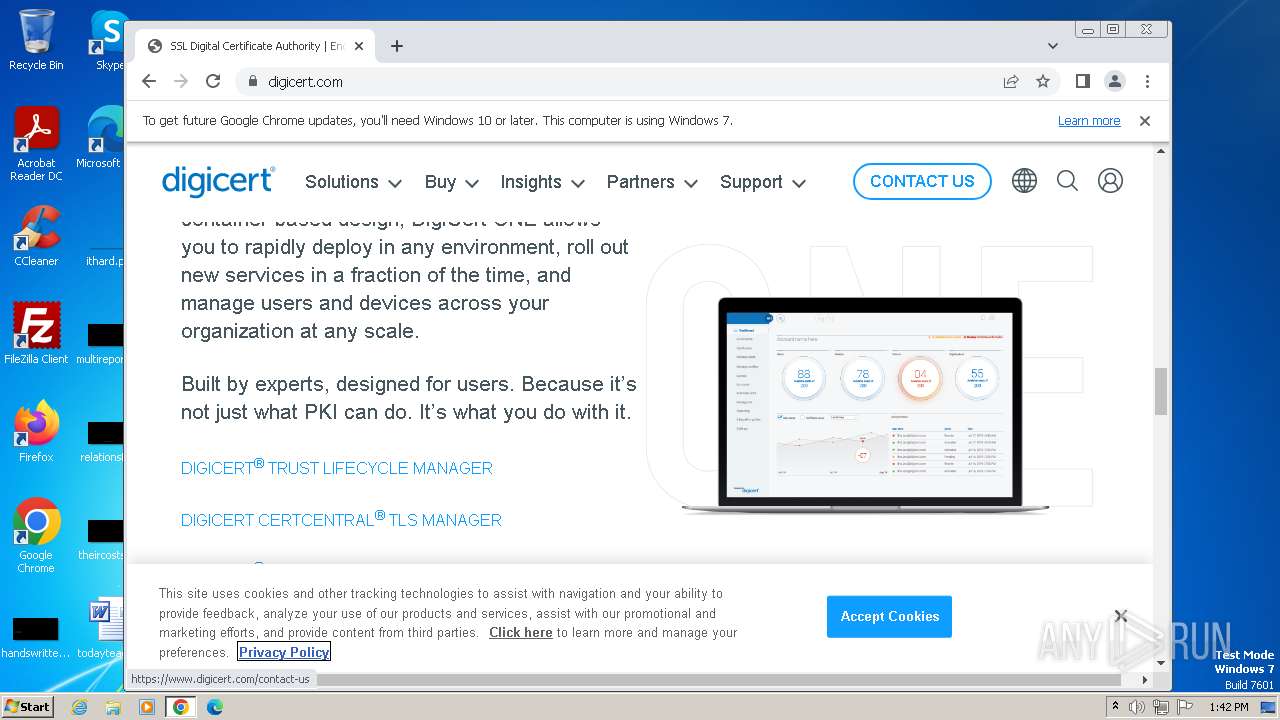Launch Firefox from the desktop
Screen dimensions: 1280x720
[x=36, y=432]
